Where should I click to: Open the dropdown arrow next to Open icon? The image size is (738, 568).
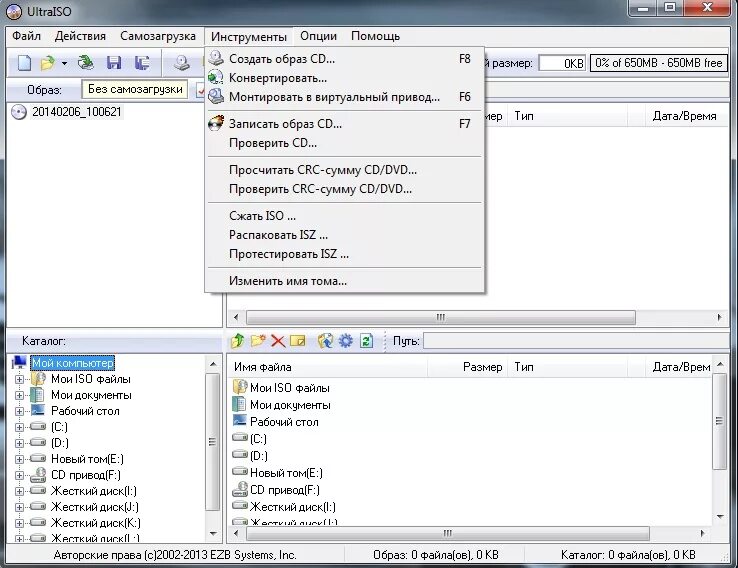pos(64,63)
